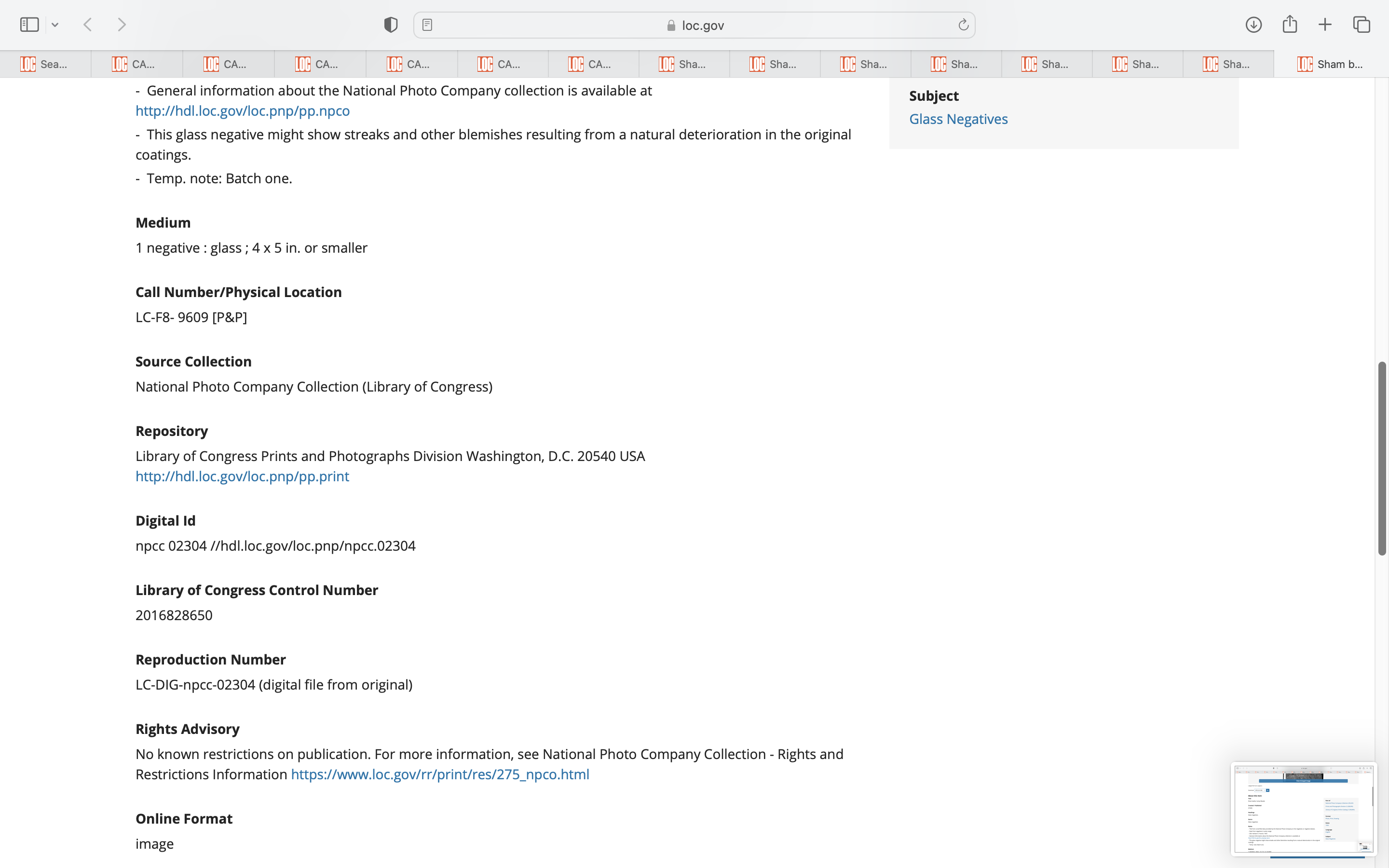
Task: Show Reader view page icon
Action: point(427,25)
